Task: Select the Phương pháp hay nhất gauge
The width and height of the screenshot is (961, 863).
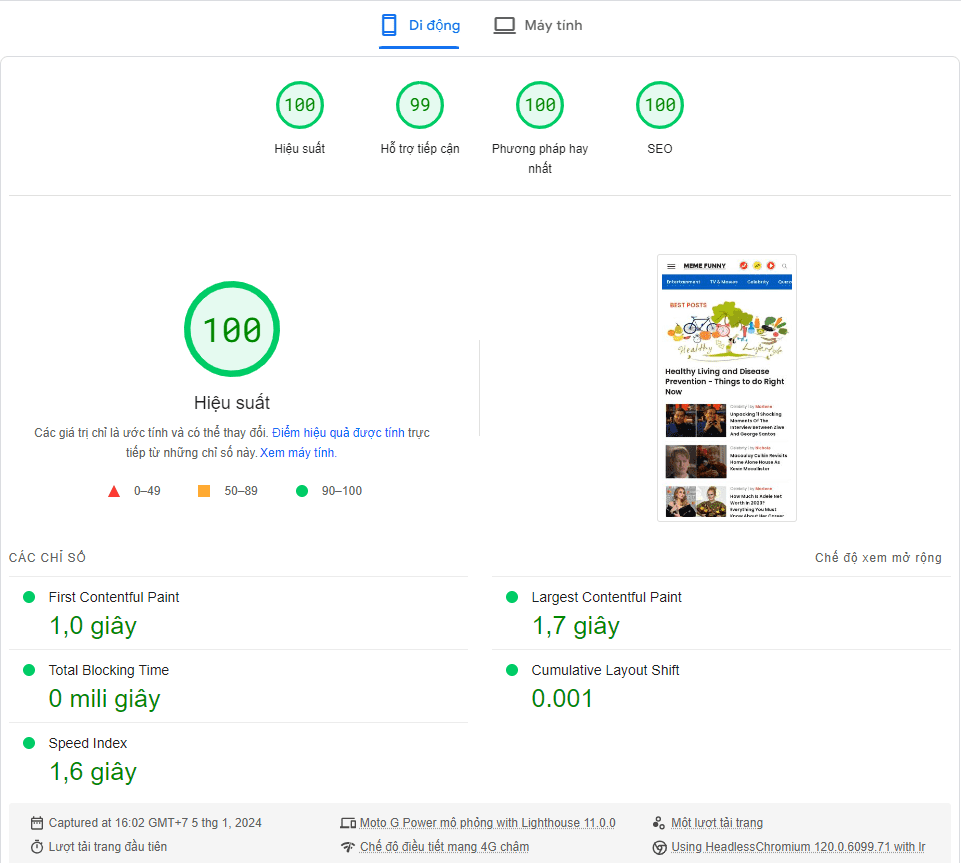Action: 540,105
